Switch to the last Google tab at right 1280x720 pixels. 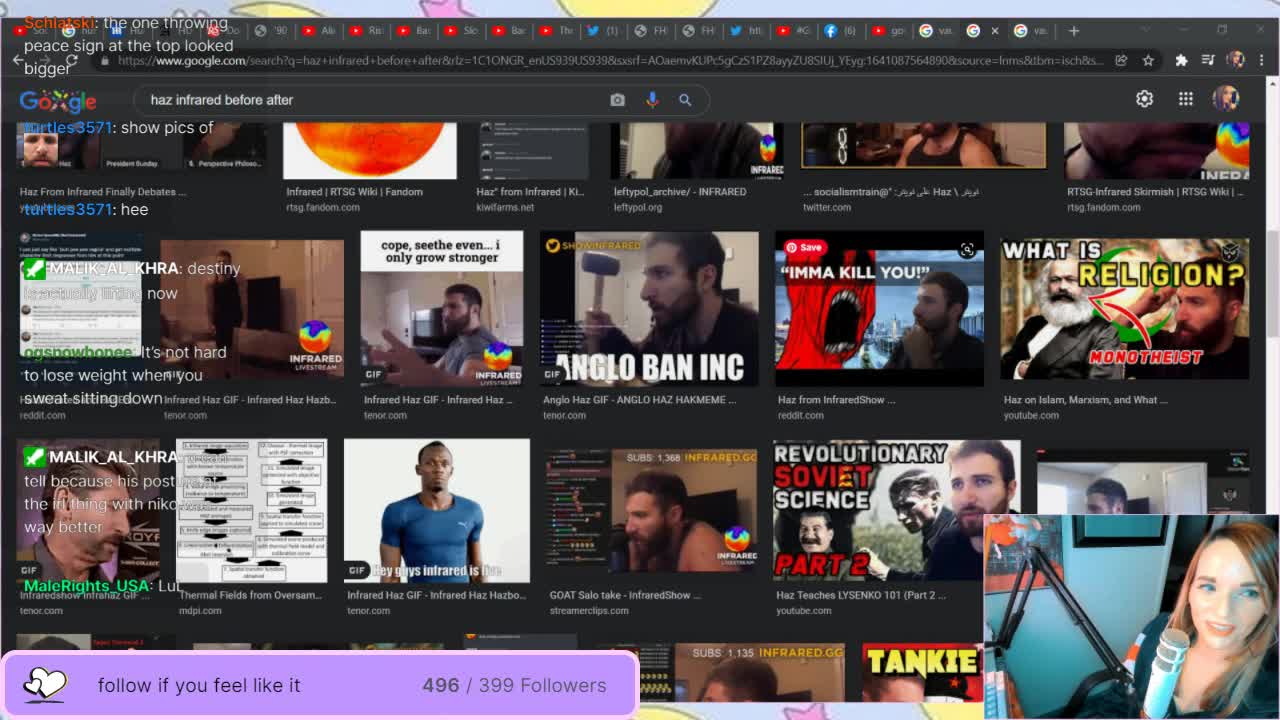[x=1030, y=31]
